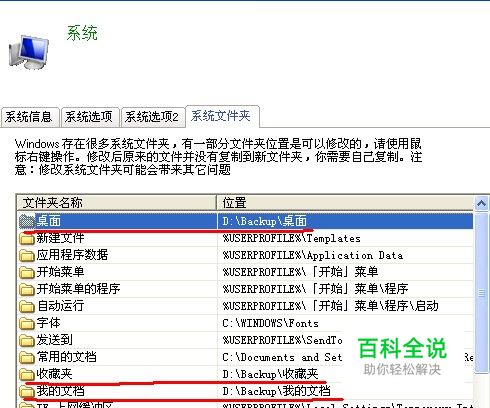Click folder icon beside 字体
This screenshot has width=490, height=408.
[x=27, y=323]
